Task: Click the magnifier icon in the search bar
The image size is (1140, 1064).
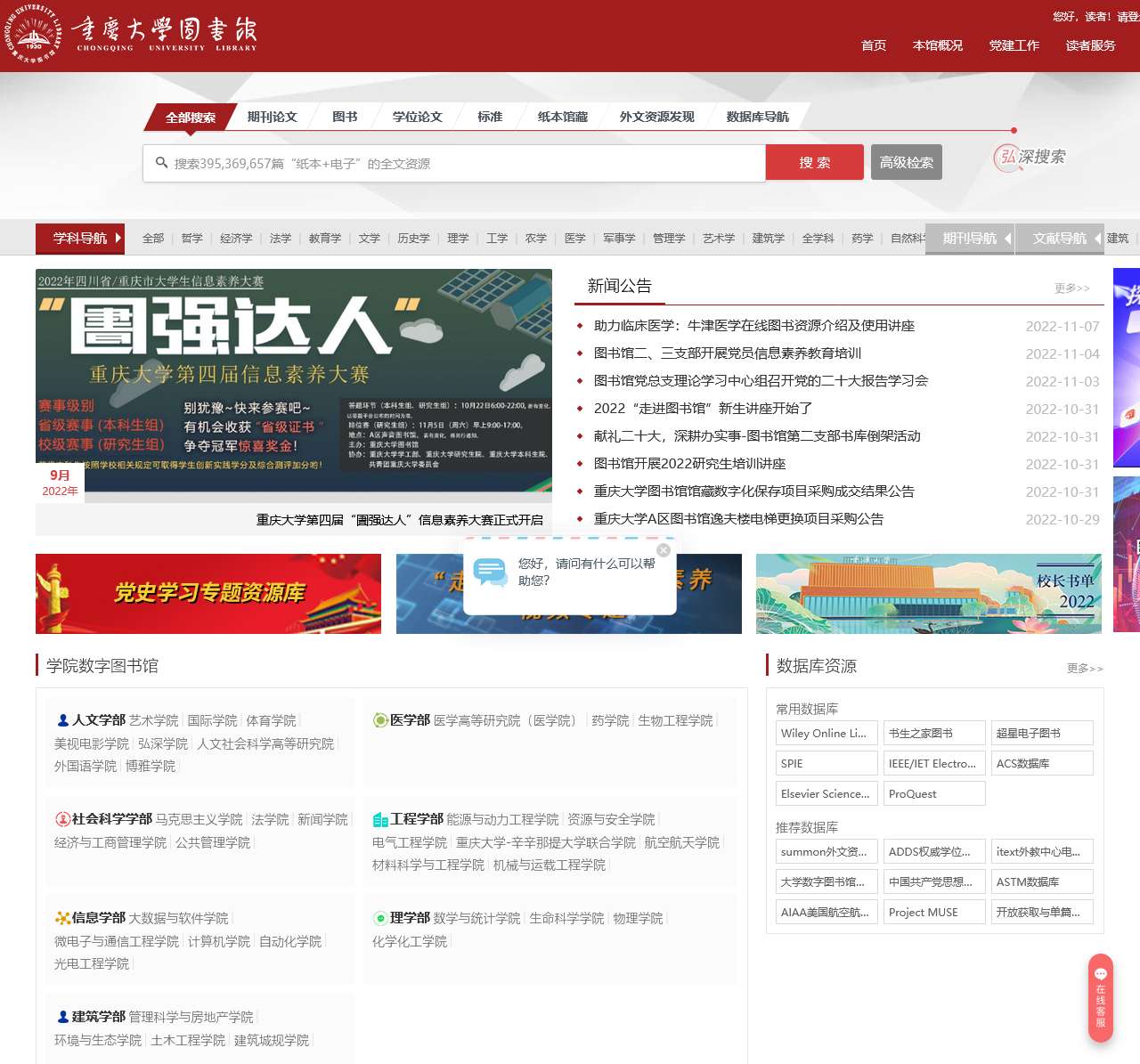Action: click(x=161, y=162)
